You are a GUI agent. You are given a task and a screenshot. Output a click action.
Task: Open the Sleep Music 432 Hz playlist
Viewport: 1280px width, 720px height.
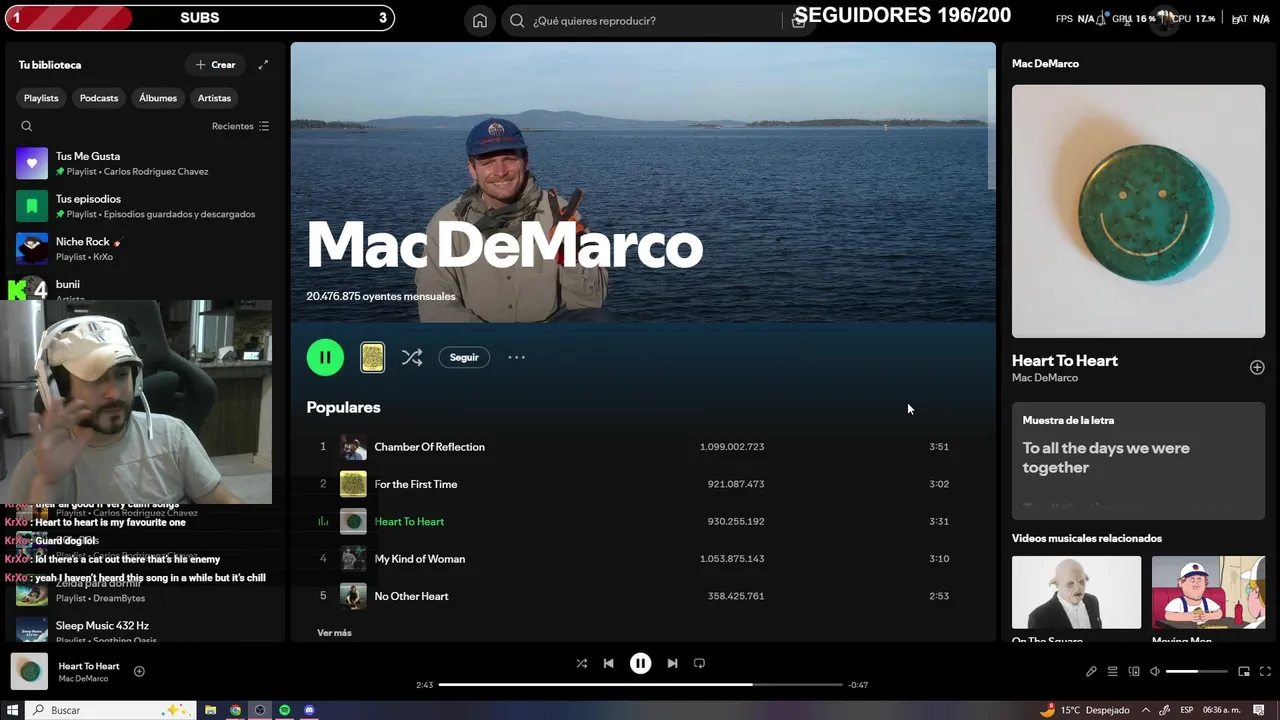click(x=144, y=631)
